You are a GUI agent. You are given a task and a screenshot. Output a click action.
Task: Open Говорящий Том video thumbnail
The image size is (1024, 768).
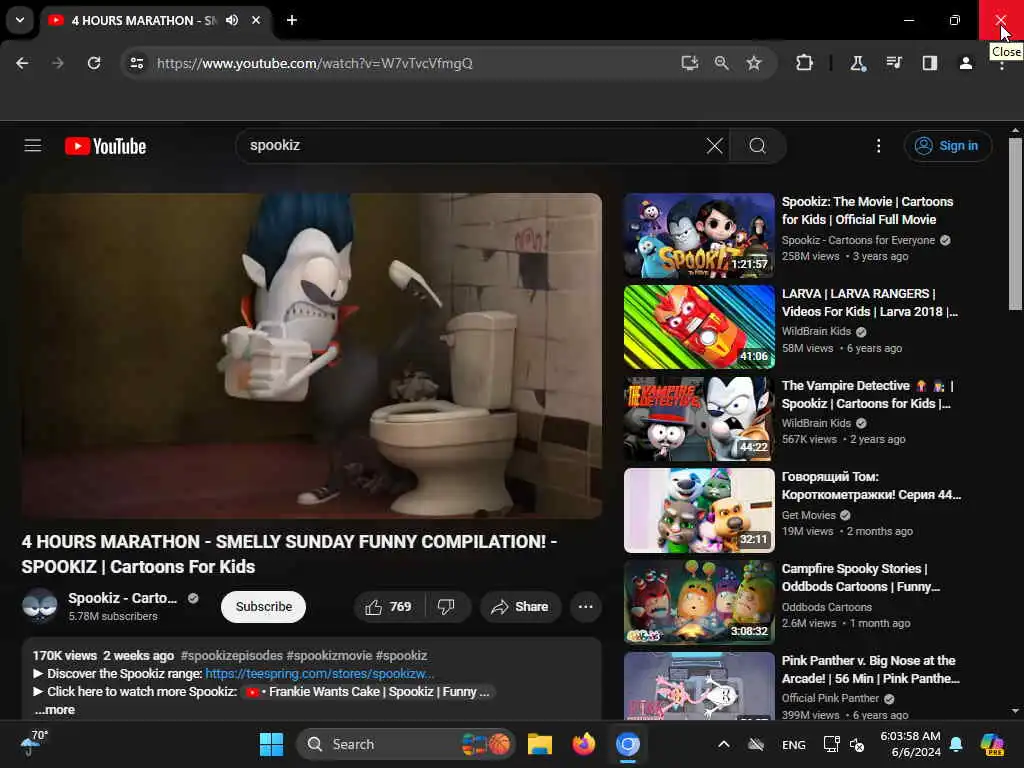pyautogui.click(x=699, y=511)
